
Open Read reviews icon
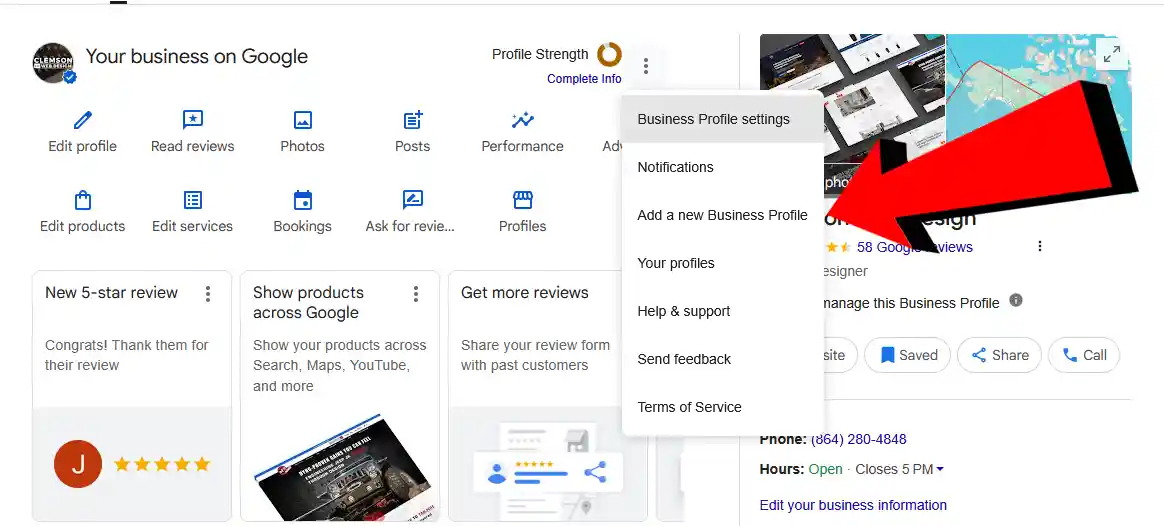point(192,120)
